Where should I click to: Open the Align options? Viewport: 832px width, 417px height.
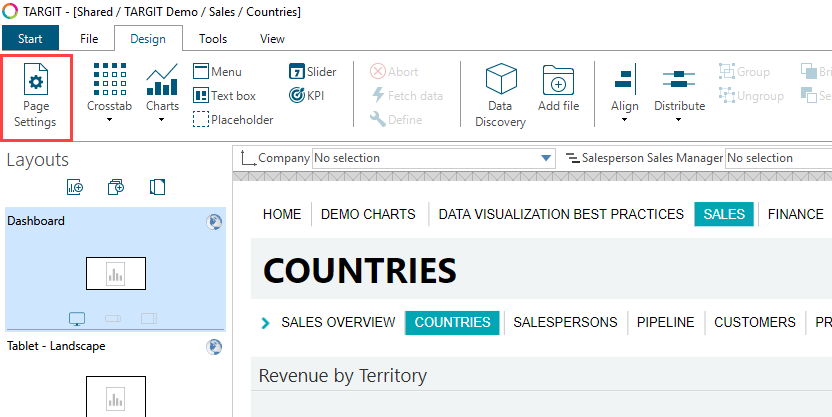tap(625, 88)
